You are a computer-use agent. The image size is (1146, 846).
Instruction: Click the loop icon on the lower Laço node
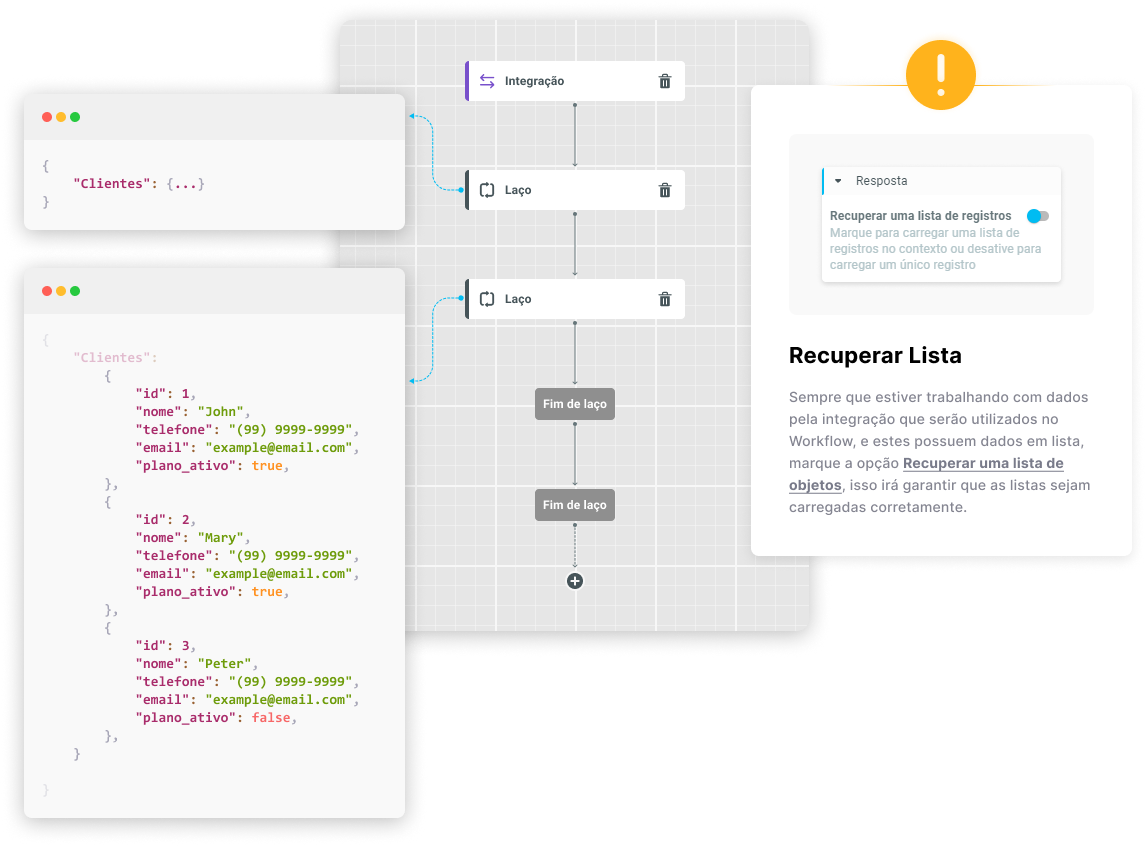[x=487, y=299]
